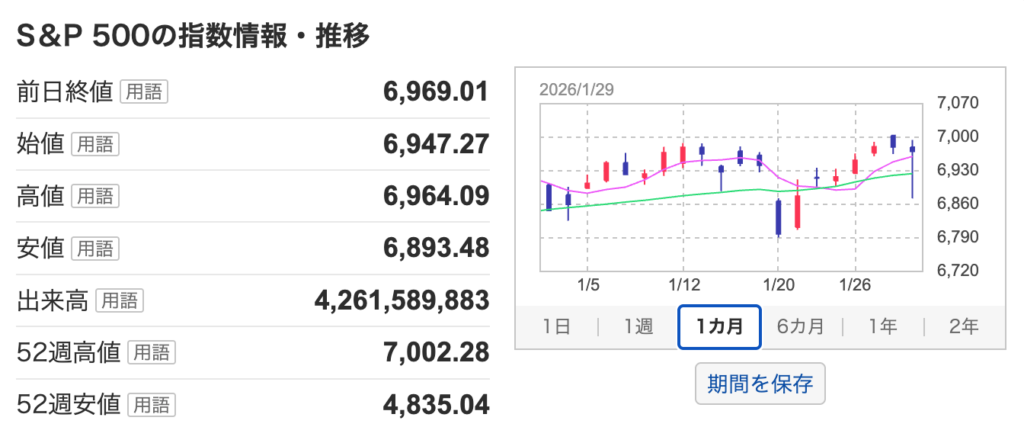
Task: Select the 1週 chart period tab
Action: (637, 326)
